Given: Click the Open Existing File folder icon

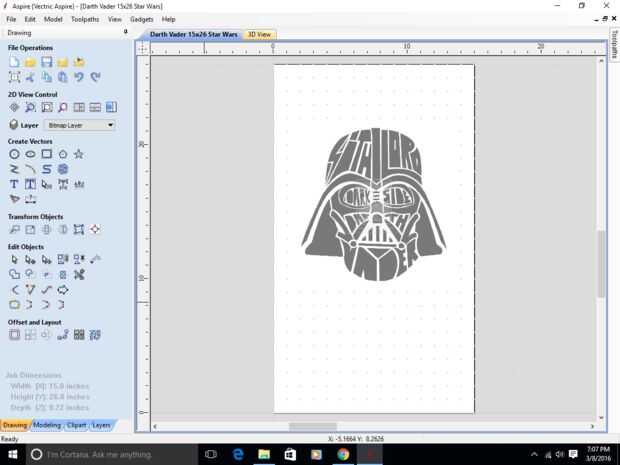Looking at the screenshot, I should (x=30, y=62).
